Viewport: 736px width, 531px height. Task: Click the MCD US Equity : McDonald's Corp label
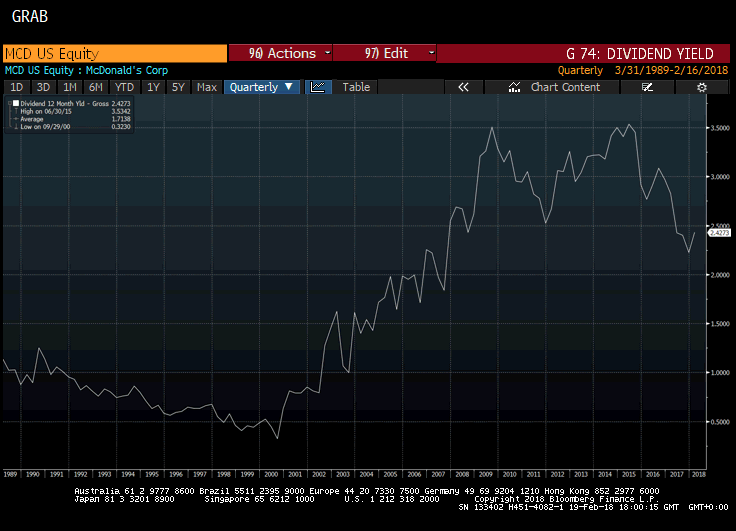(86, 70)
